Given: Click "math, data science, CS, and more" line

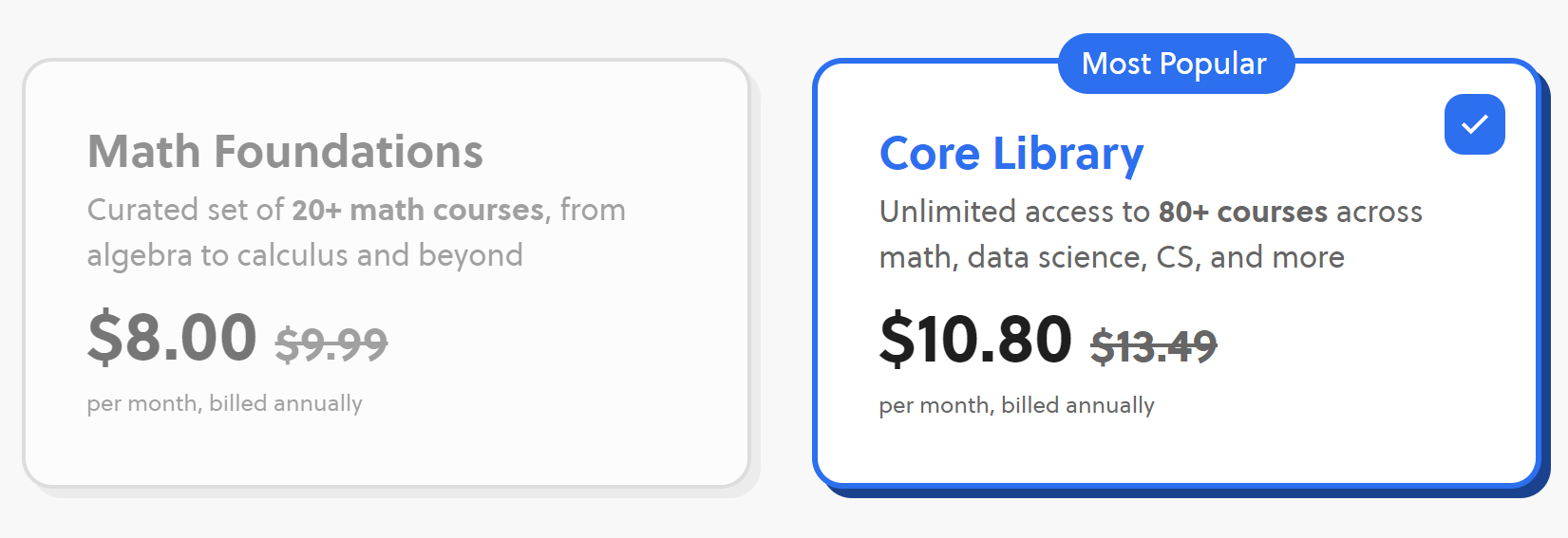Looking at the screenshot, I should click(x=1111, y=257).
